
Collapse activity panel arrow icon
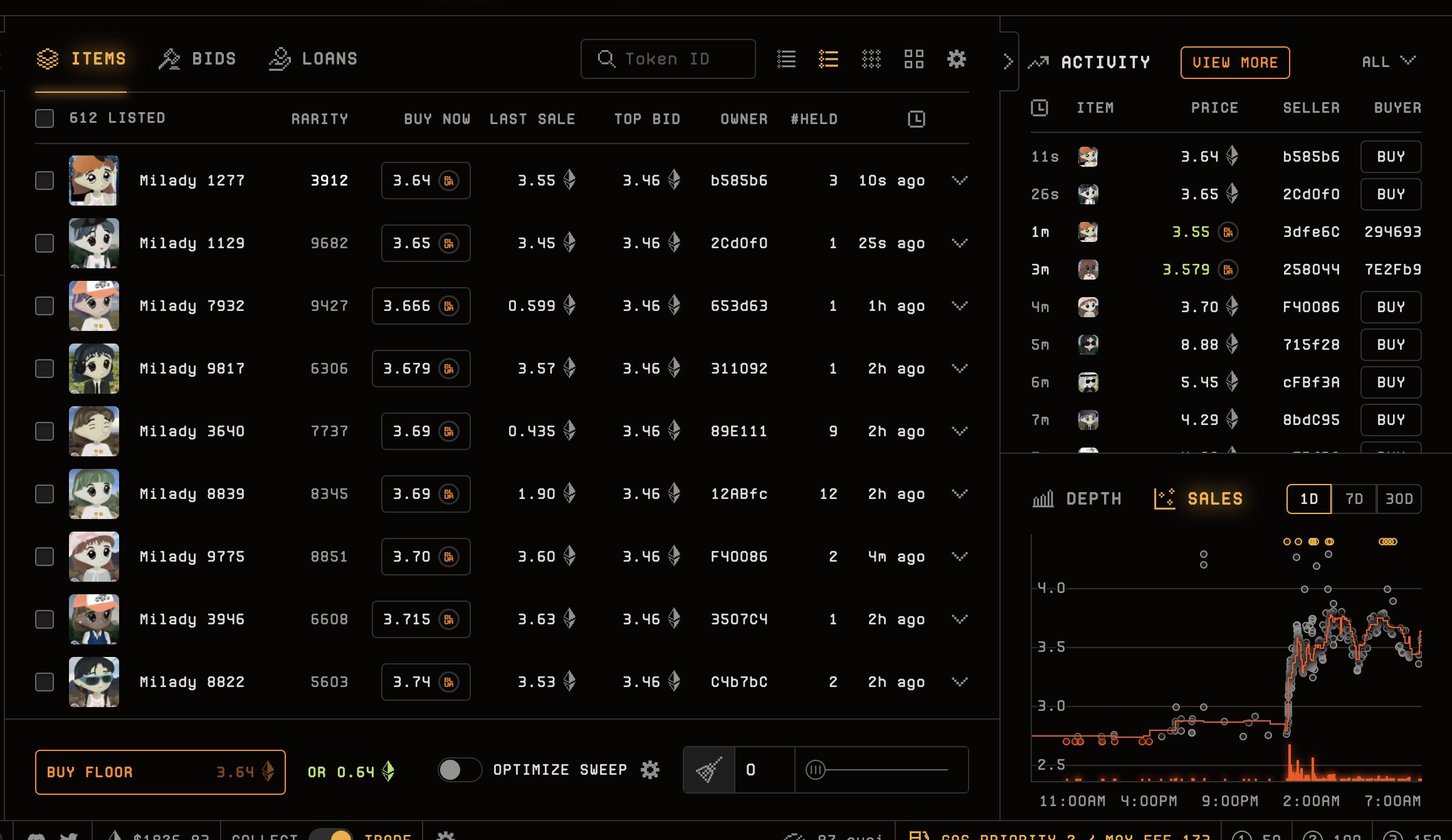click(1008, 61)
